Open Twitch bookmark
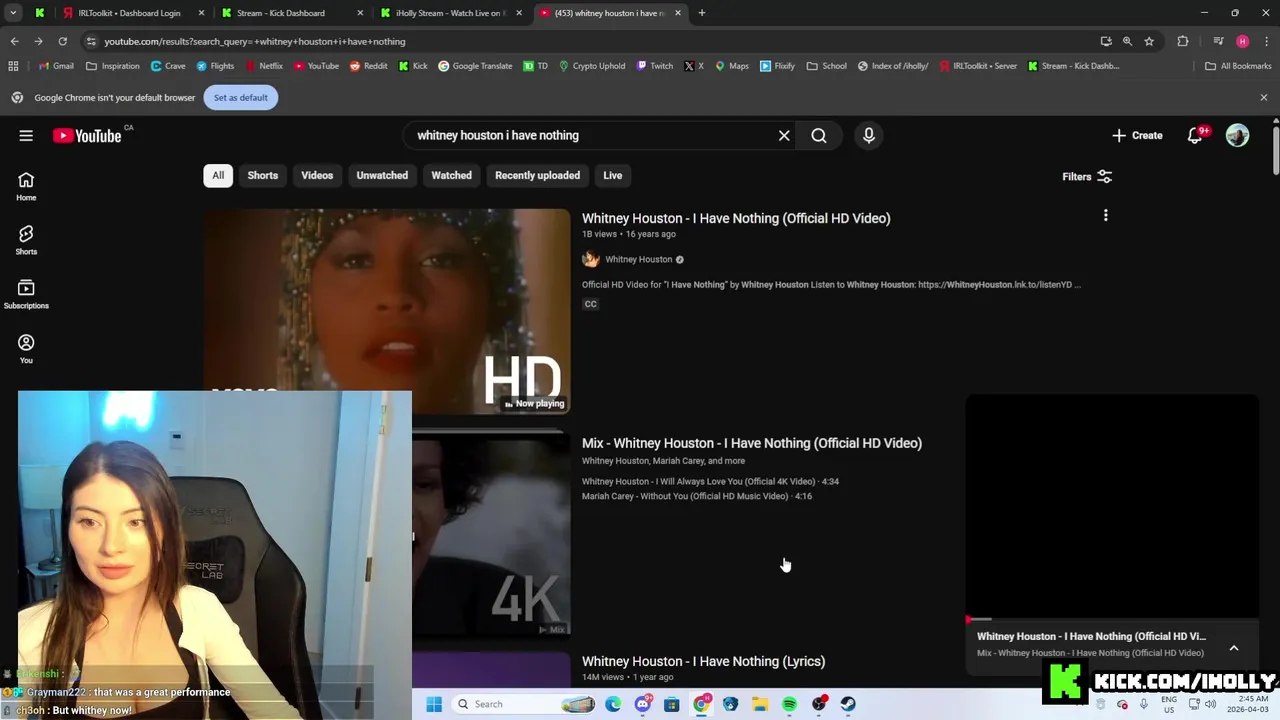 [x=654, y=66]
